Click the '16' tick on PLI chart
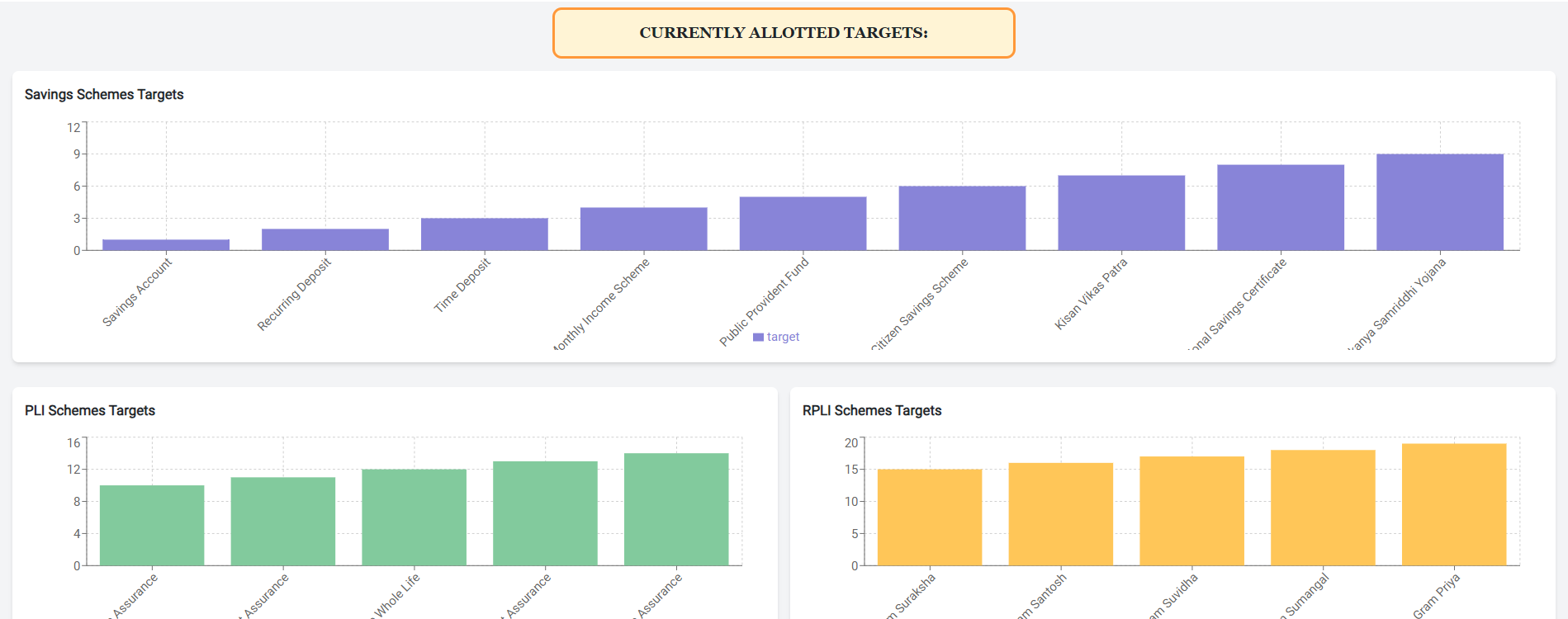 click(x=74, y=443)
